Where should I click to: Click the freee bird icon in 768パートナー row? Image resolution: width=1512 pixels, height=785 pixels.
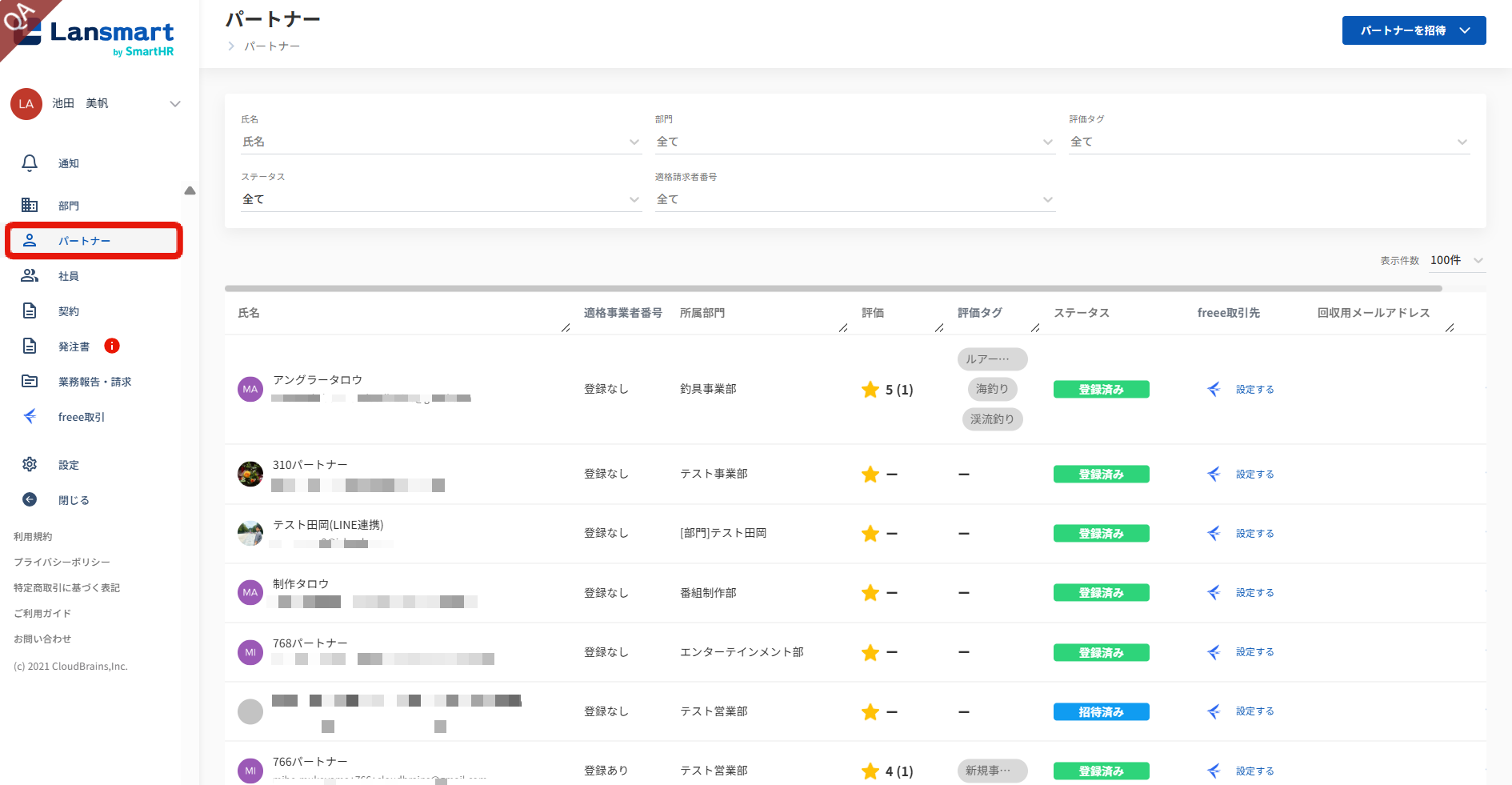[x=1214, y=651]
